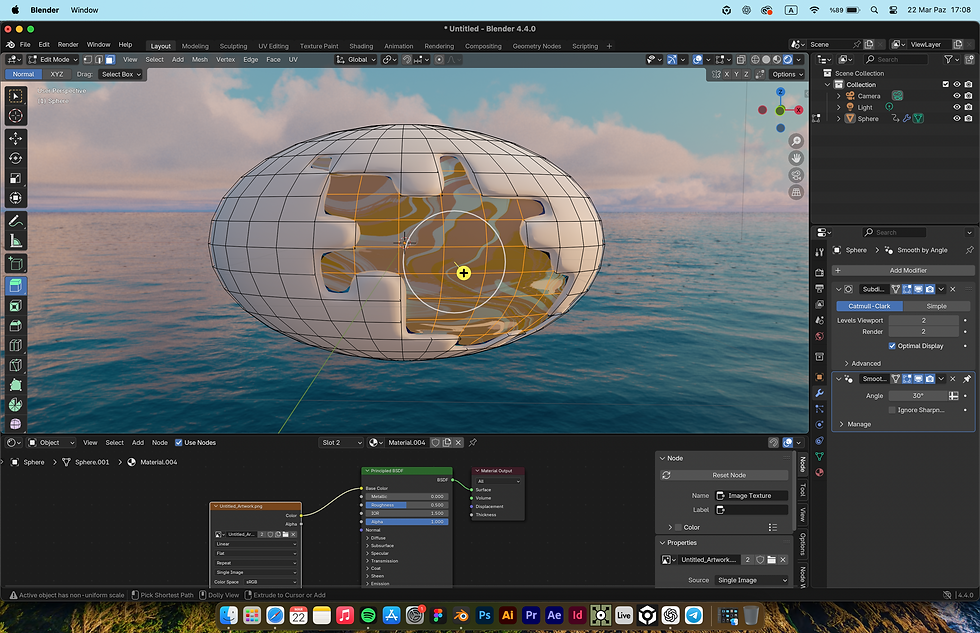Open the Source Single Image dropdown
This screenshot has height=633, width=980.
point(752,580)
